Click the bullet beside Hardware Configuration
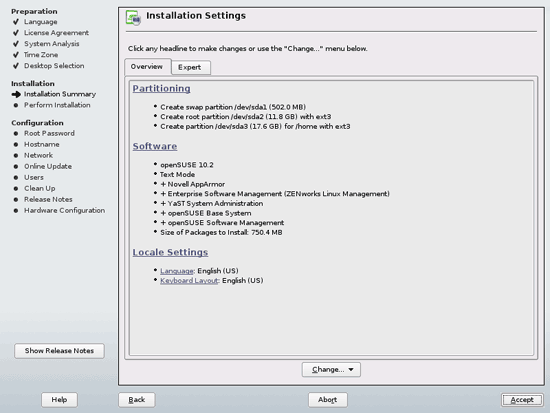 (16, 211)
